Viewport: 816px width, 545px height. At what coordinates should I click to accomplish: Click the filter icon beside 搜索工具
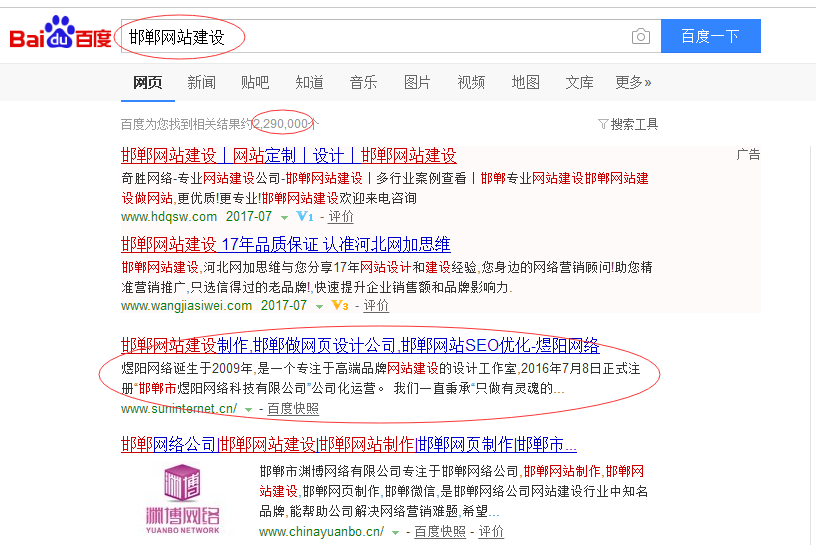[x=603, y=124]
